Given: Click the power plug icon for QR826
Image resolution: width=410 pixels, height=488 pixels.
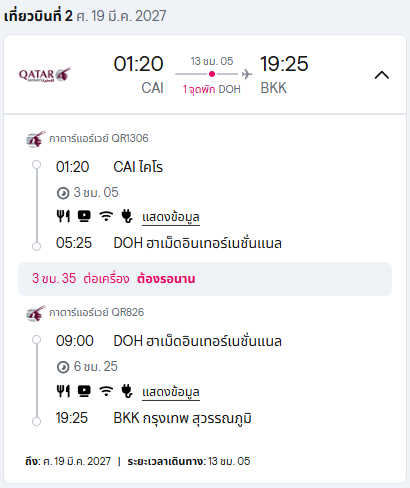Looking at the screenshot, I should pyautogui.click(x=127, y=391).
